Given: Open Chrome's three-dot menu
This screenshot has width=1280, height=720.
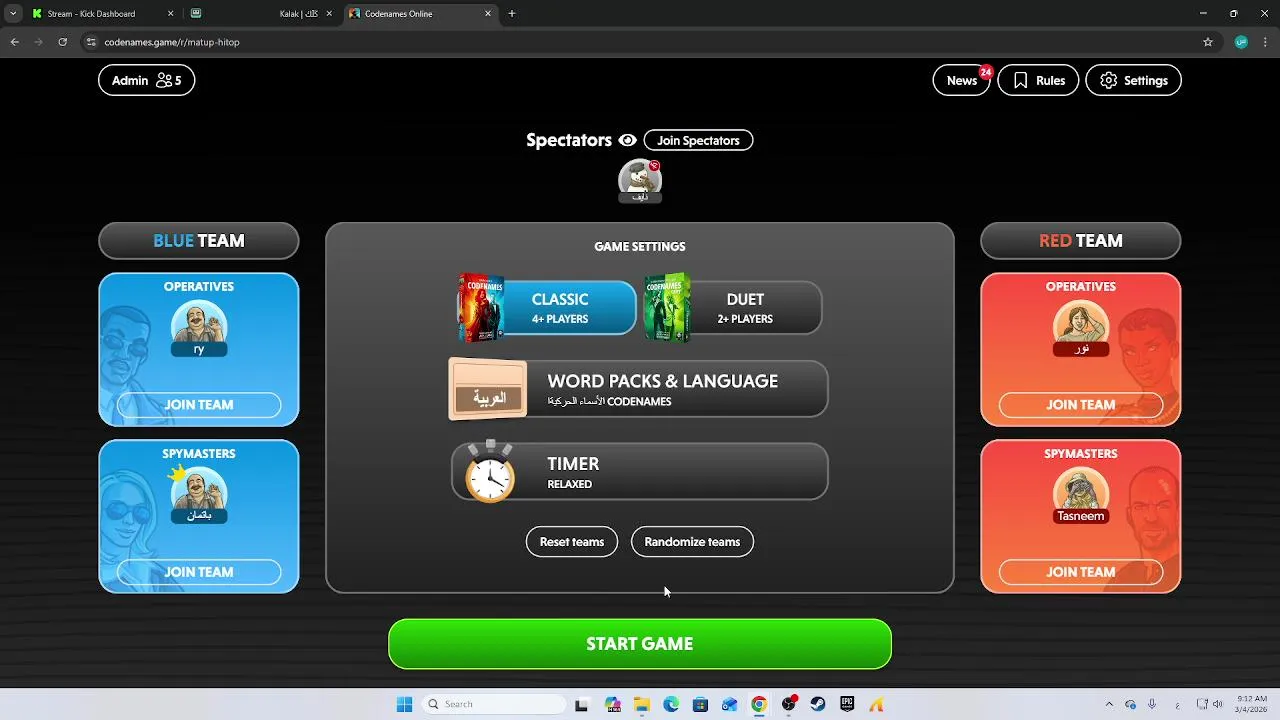Looking at the screenshot, I should click(x=1265, y=42).
